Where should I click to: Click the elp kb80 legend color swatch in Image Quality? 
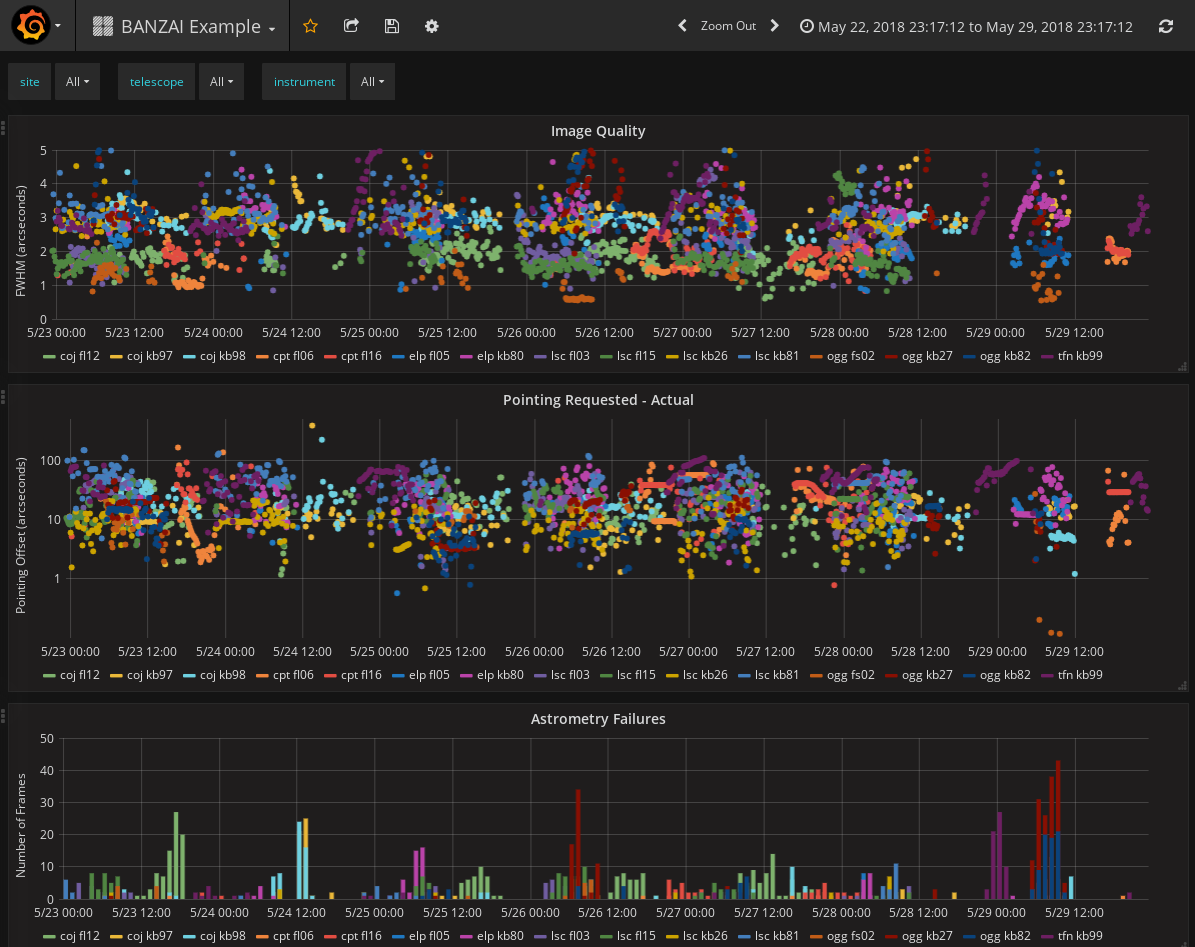pyautogui.click(x=466, y=356)
